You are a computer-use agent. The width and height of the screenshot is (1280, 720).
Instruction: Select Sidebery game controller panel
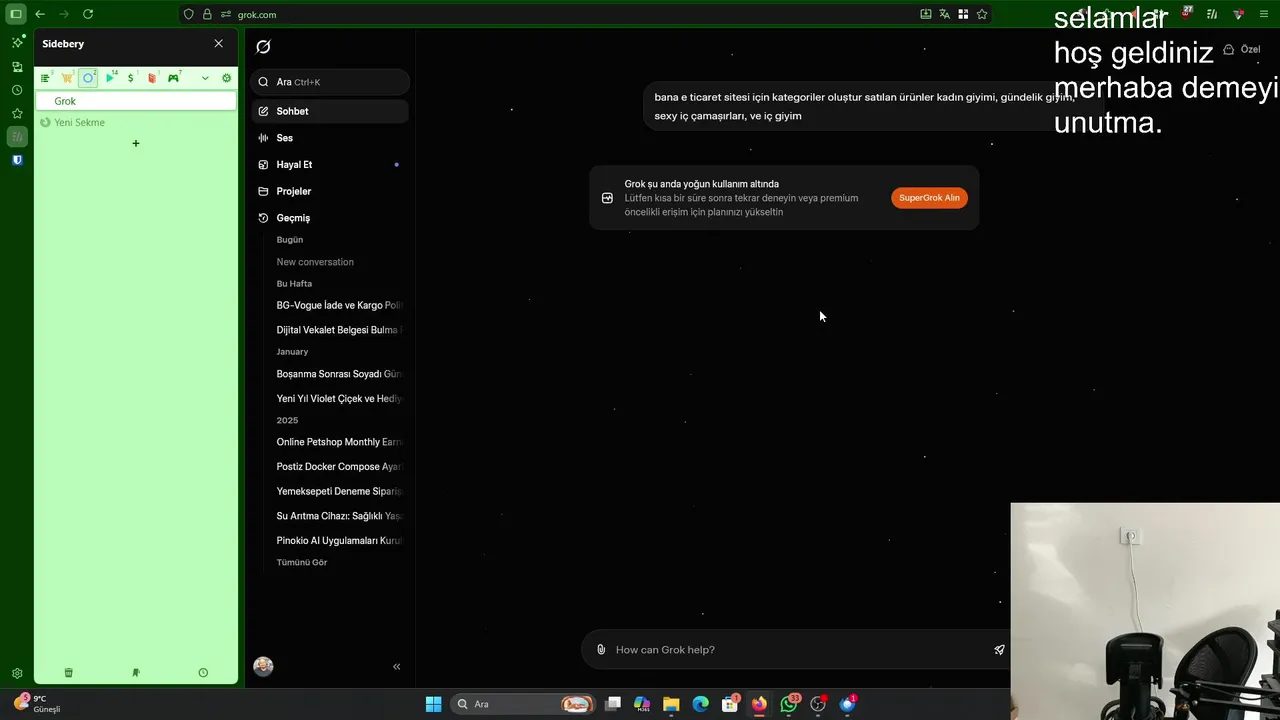pyautogui.click(x=174, y=78)
